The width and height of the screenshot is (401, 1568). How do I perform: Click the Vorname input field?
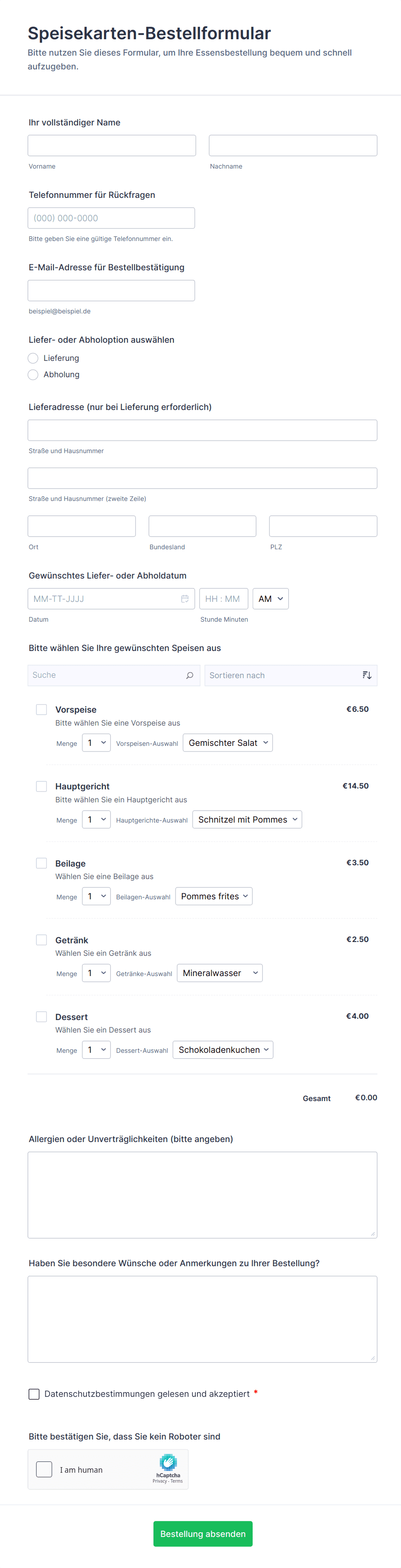click(112, 145)
